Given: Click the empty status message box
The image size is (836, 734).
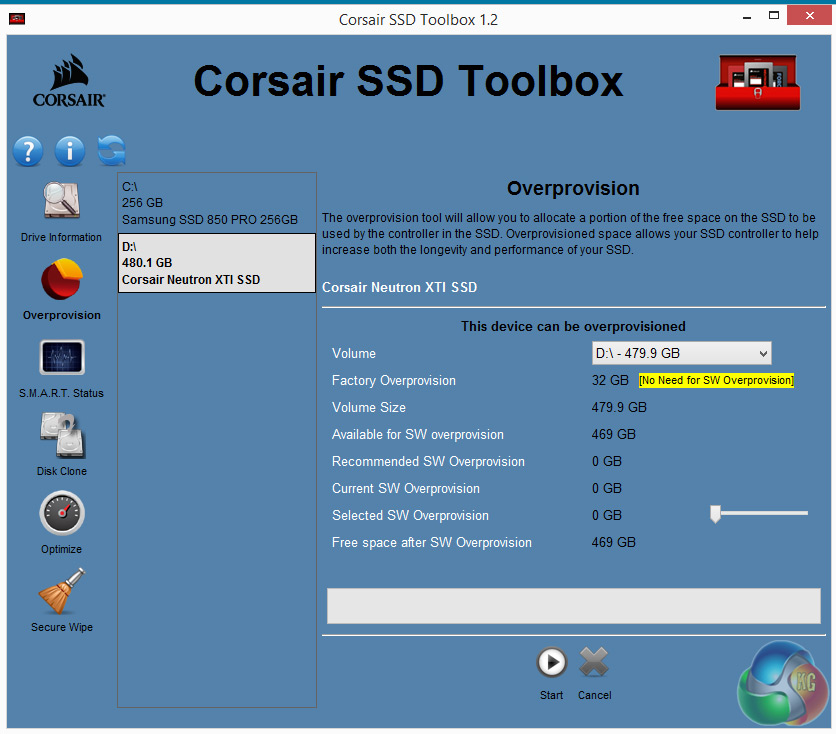Looking at the screenshot, I should click(x=573, y=606).
